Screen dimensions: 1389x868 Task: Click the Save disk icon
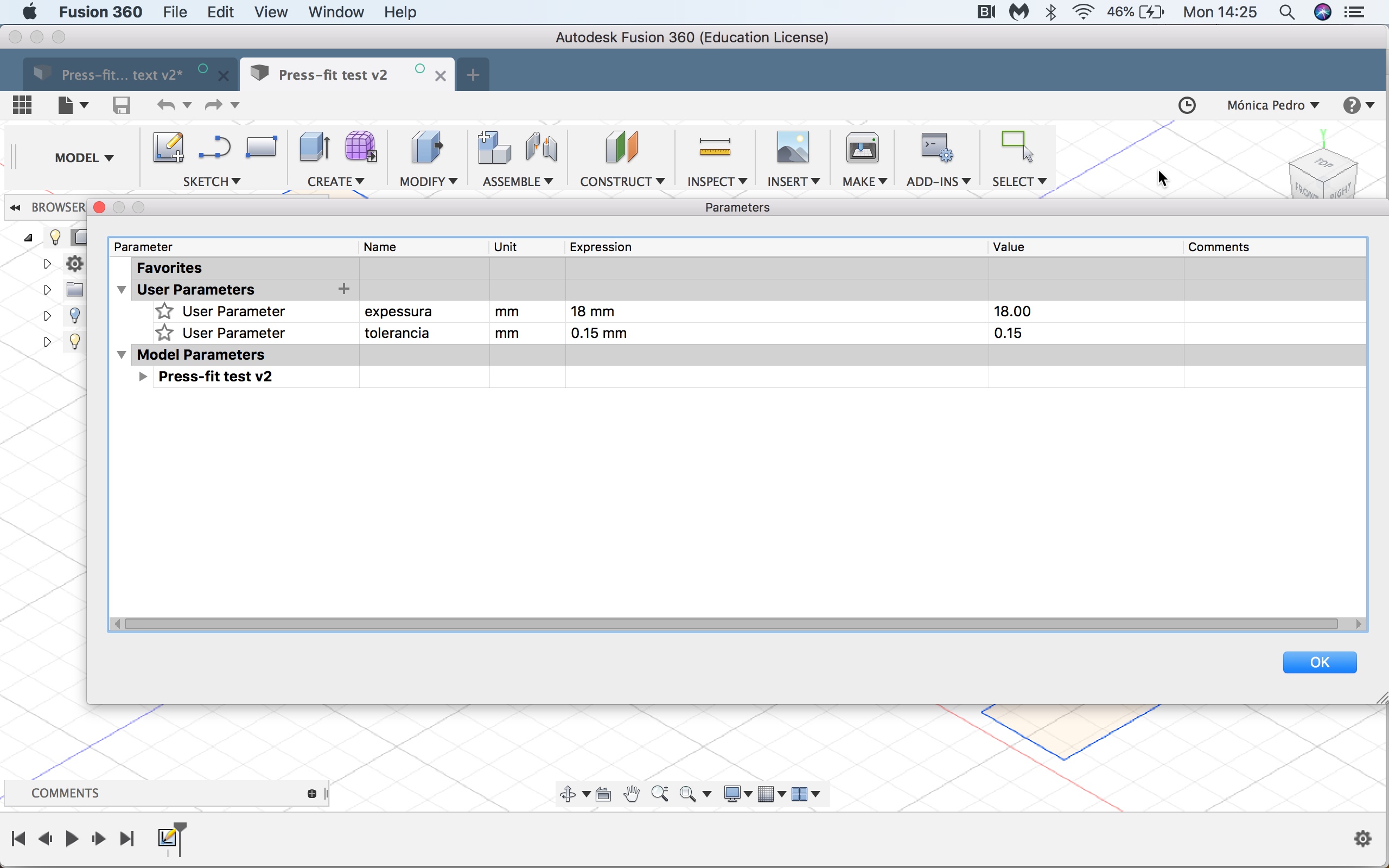point(122,105)
